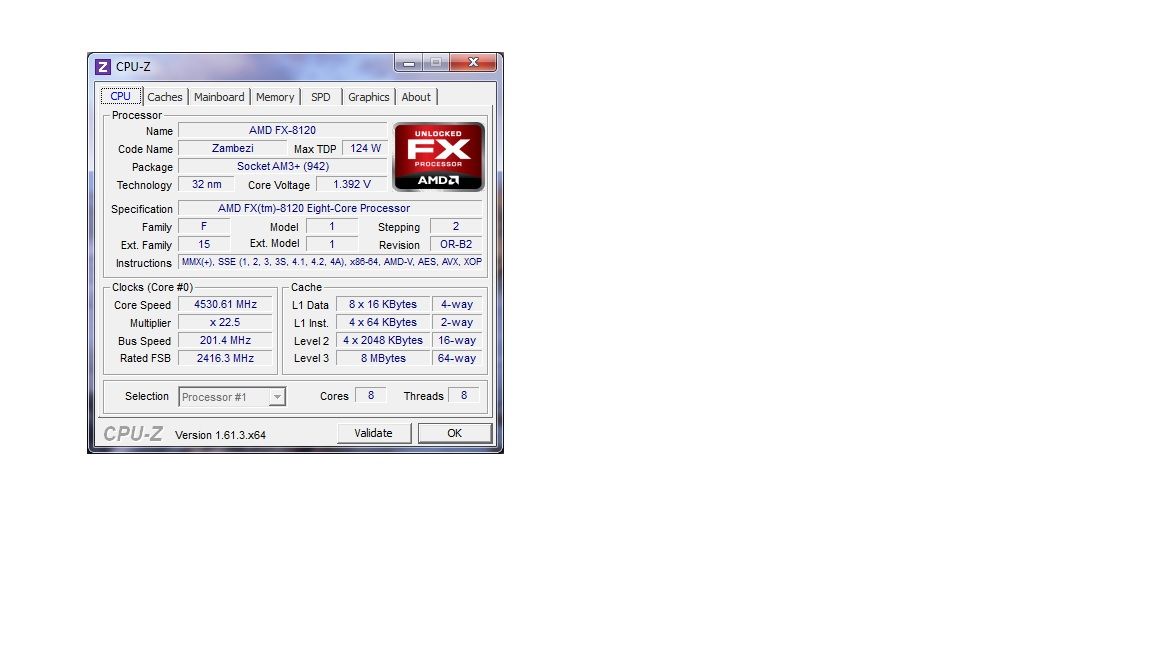
Task: Click the Version 1.61.3.x64 text
Action: tap(220, 435)
